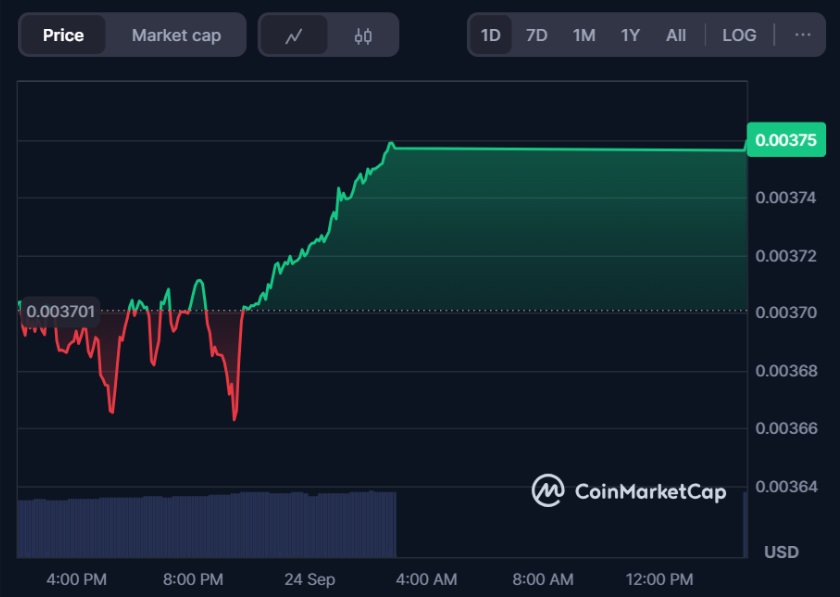840x597 pixels.
Task: Switch to line chart view icon
Action: tap(293, 36)
